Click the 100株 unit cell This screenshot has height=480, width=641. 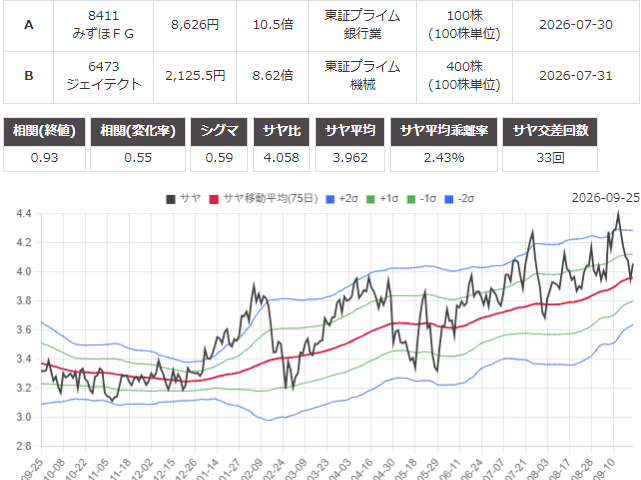click(464, 25)
